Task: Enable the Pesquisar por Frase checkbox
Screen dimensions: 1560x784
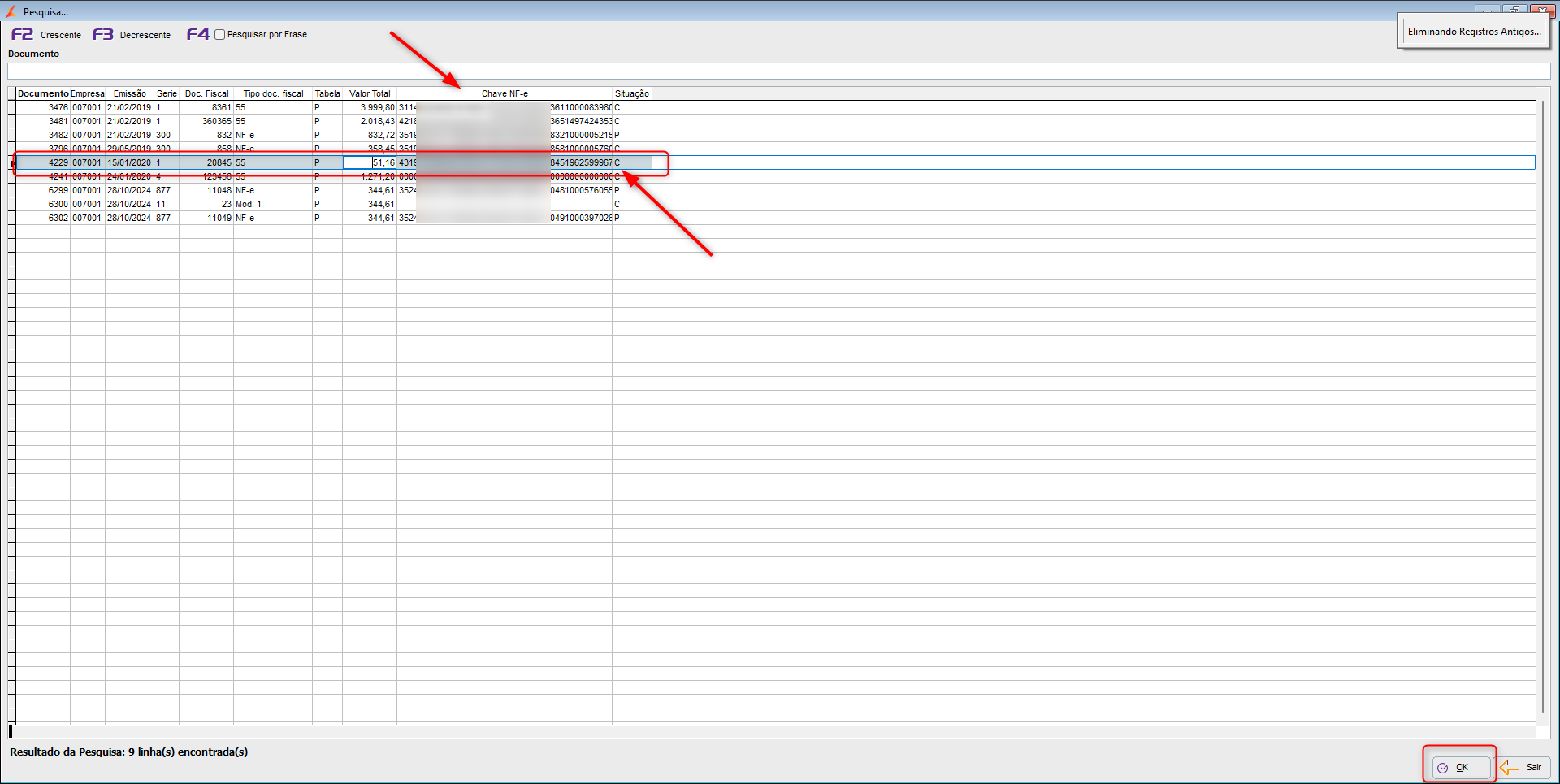Action: (x=219, y=35)
